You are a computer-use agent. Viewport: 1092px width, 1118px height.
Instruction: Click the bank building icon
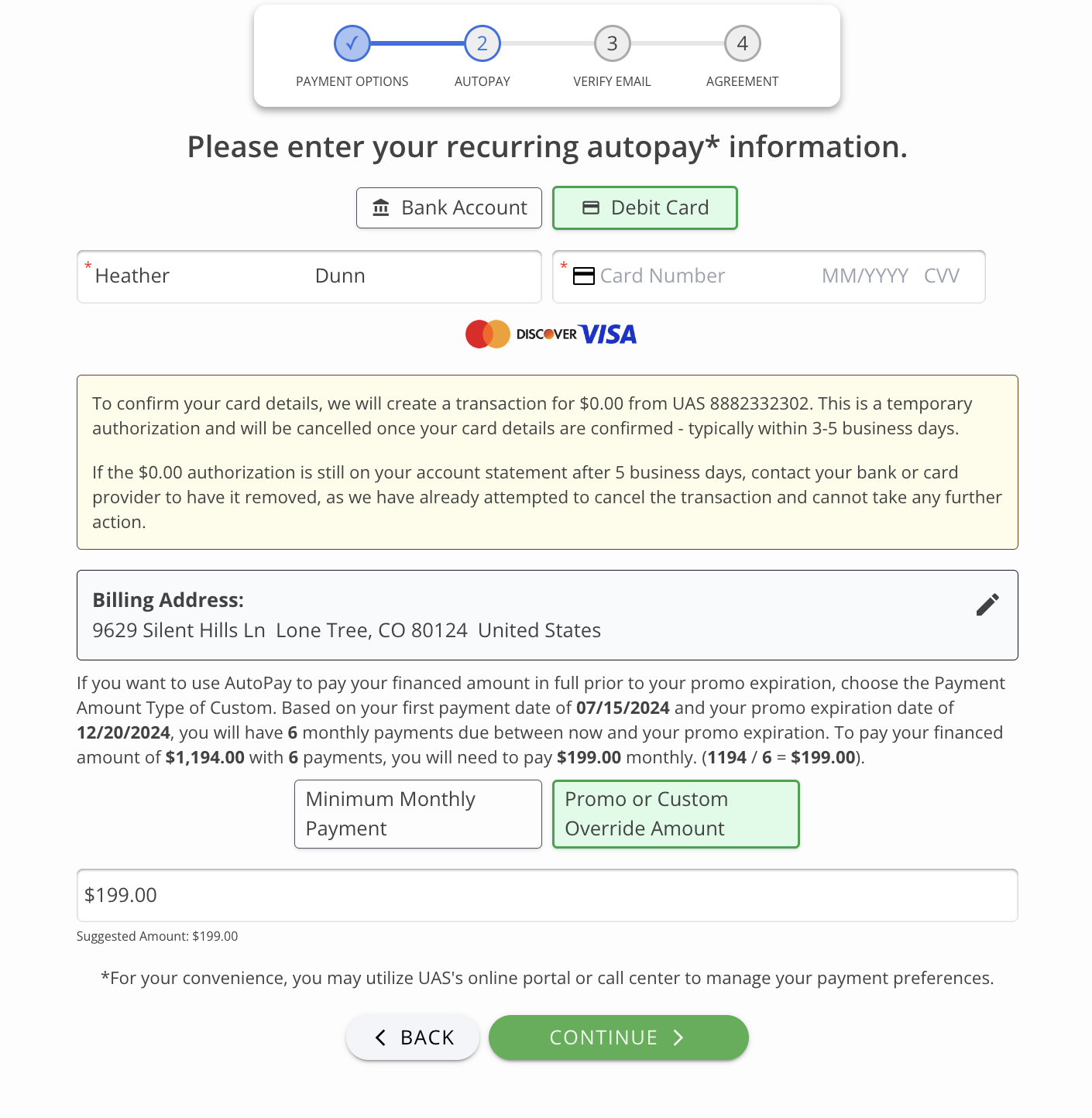pyautogui.click(x=381, y=207)
